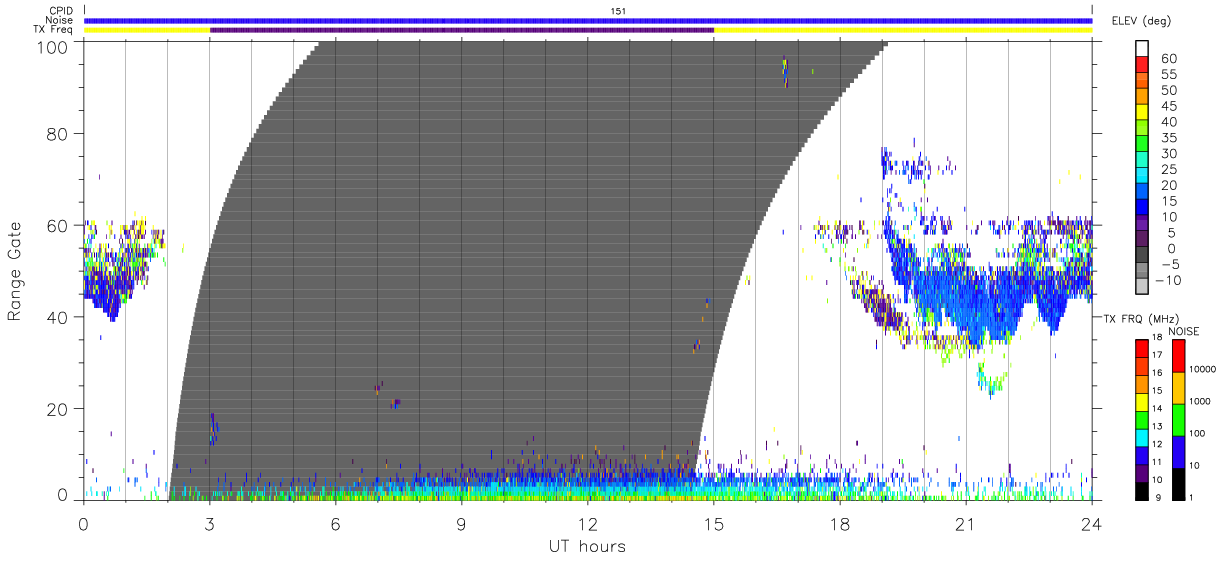Click the white top segment of ELEV bar
Image resolution: width=1228 pixels, height=567 pixels.
click(1142, 50)
